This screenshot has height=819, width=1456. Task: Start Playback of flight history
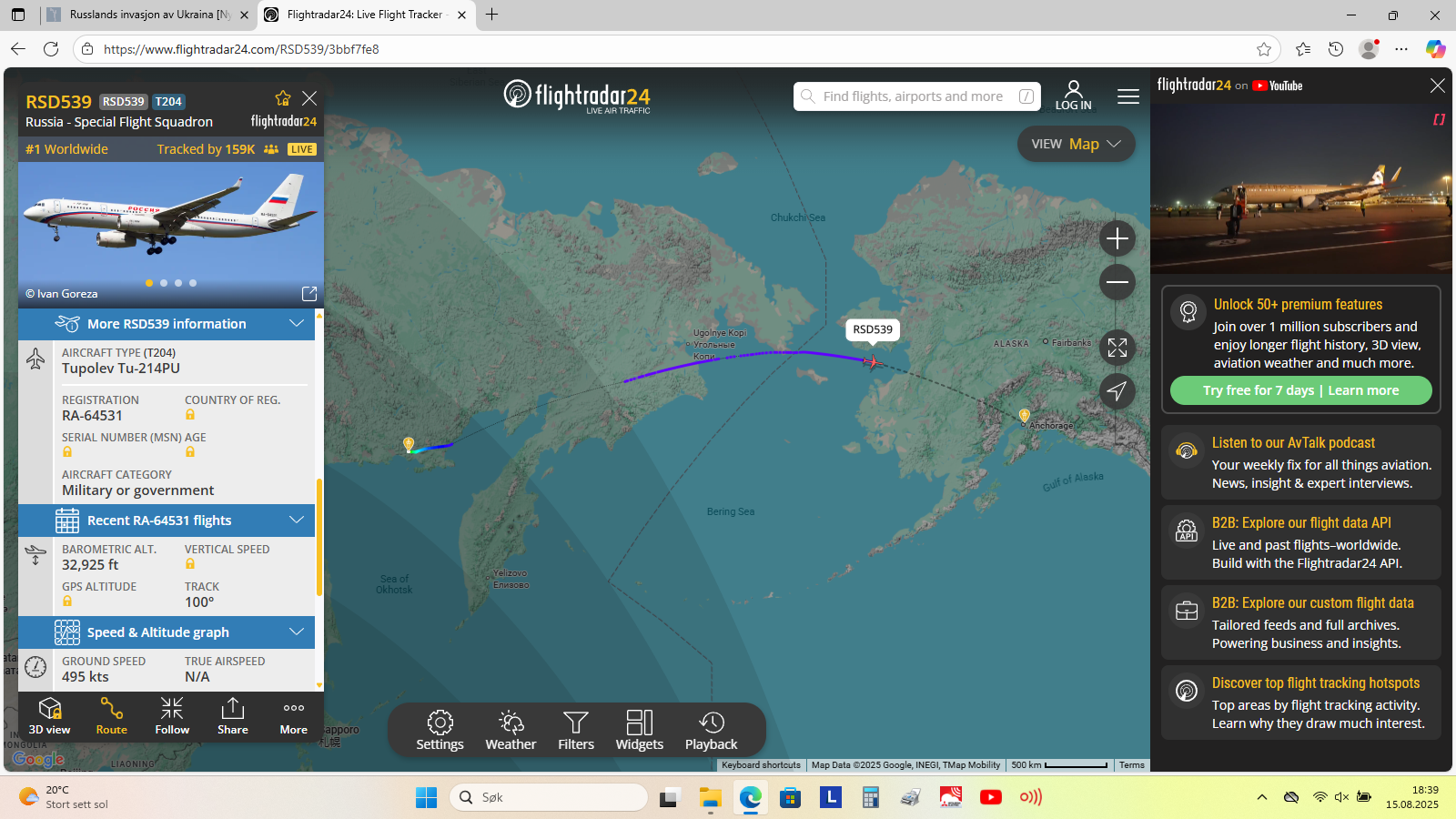[x=712, y=731]
